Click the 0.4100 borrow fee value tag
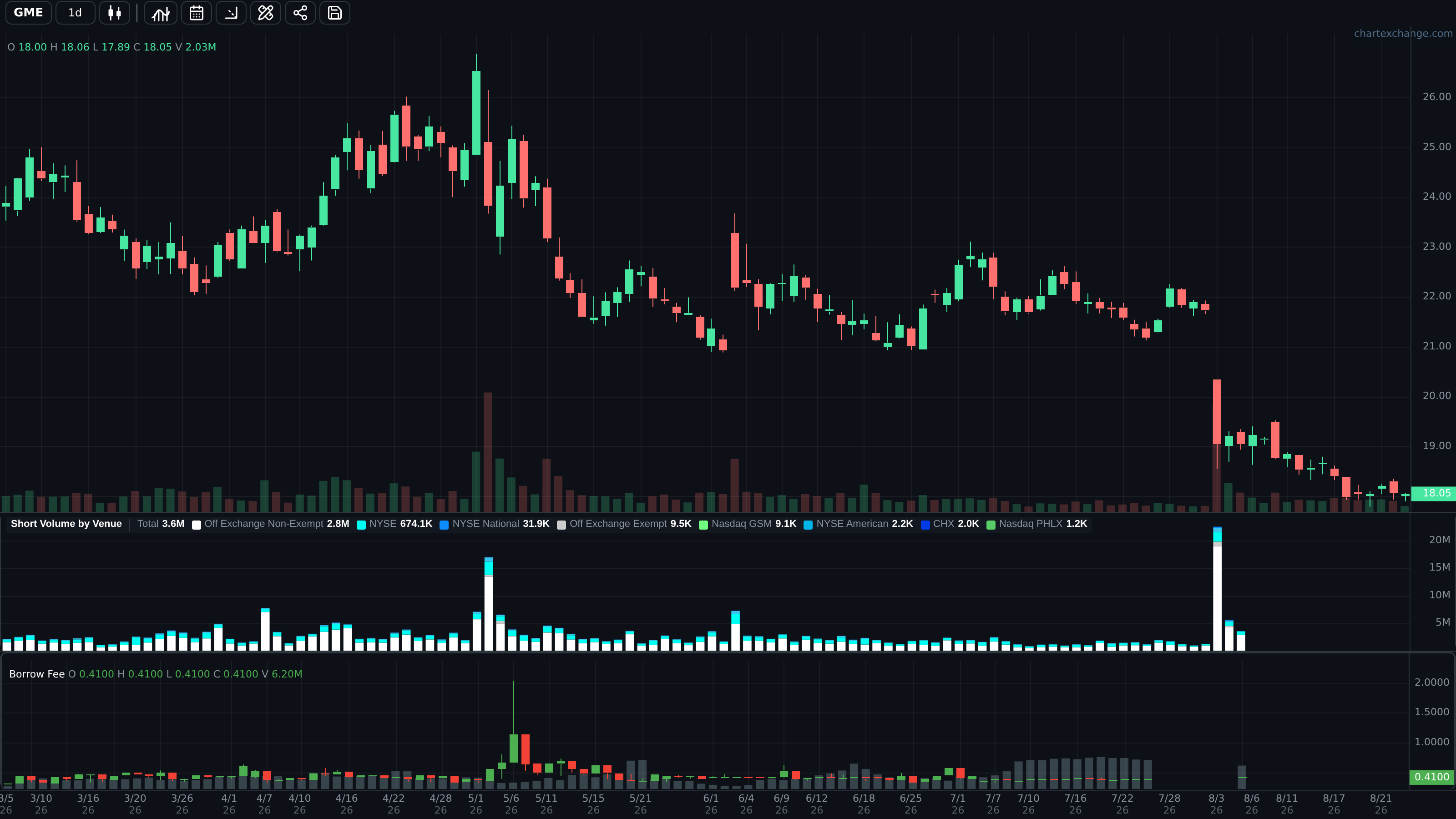The height and width of the screenshot is (819, 1456). (x=1432, y=777)
